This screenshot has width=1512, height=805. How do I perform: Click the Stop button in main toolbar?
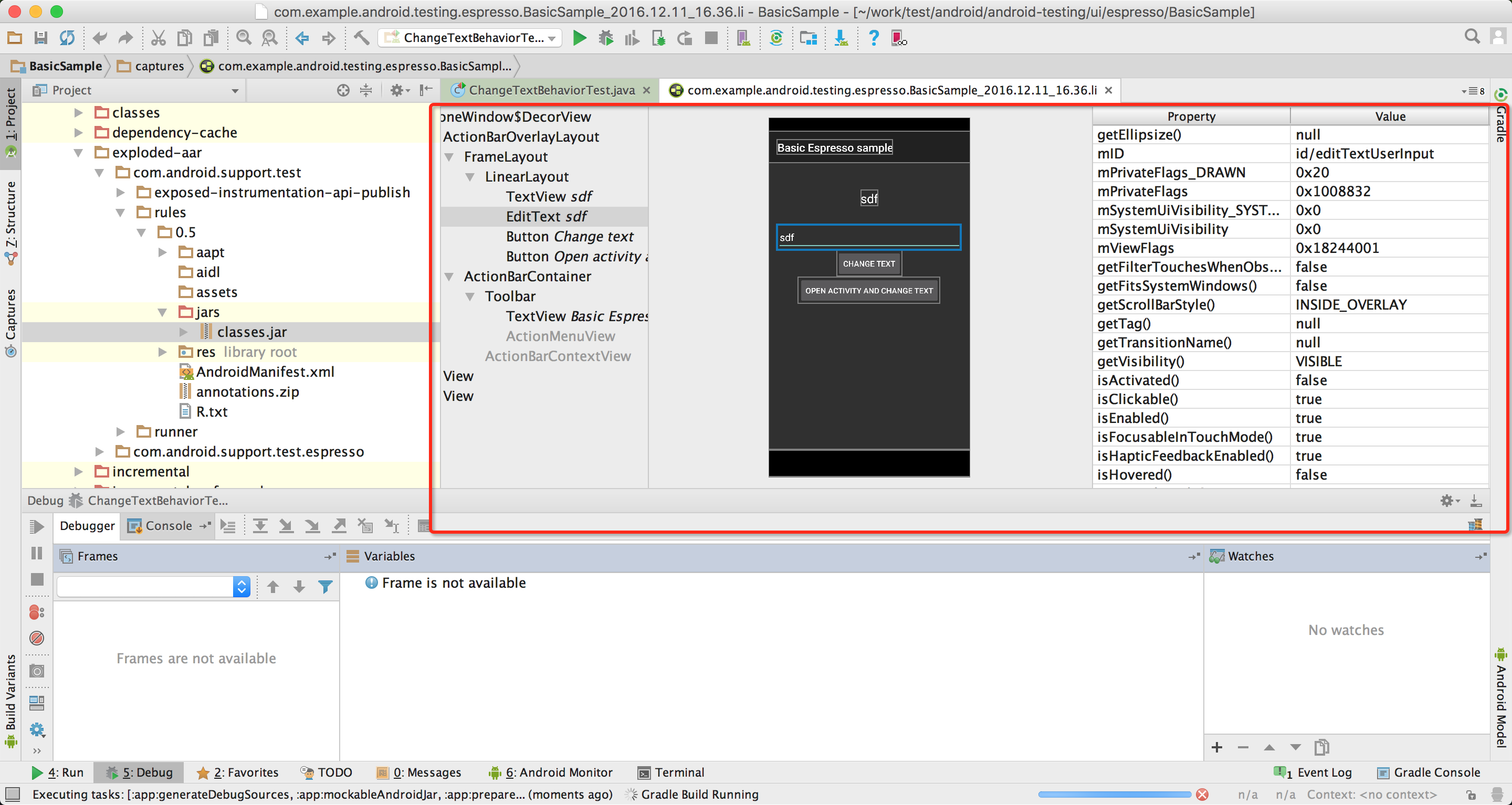[x=711, y=38]
